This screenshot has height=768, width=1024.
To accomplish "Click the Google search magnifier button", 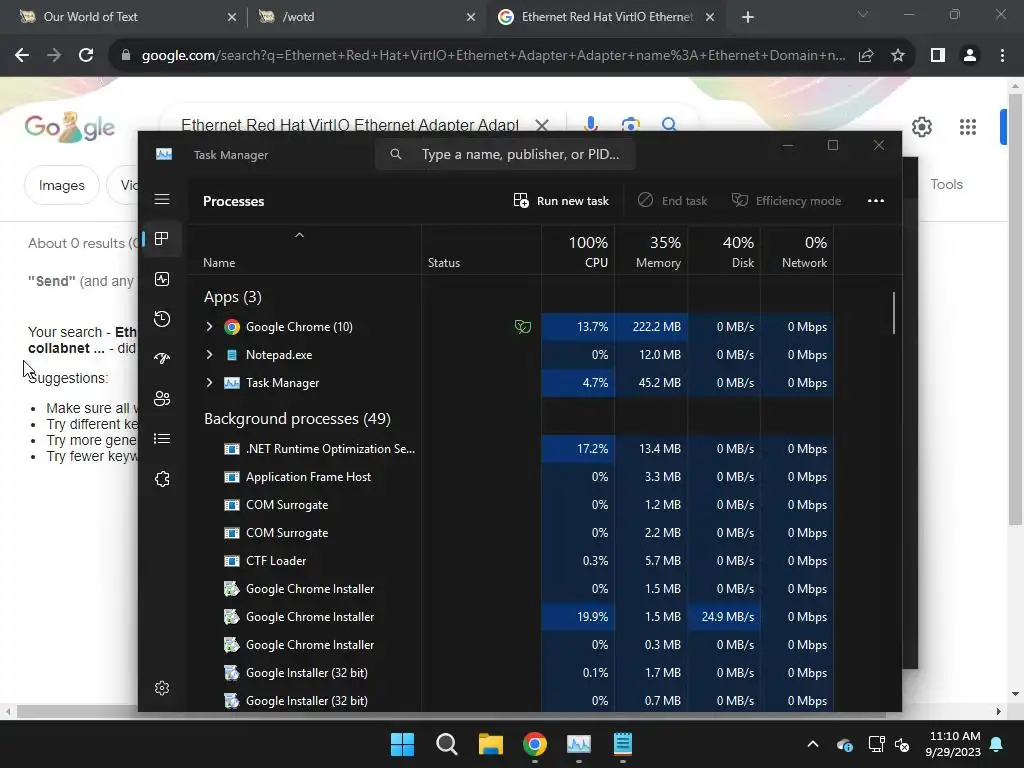I will [669, 124].
